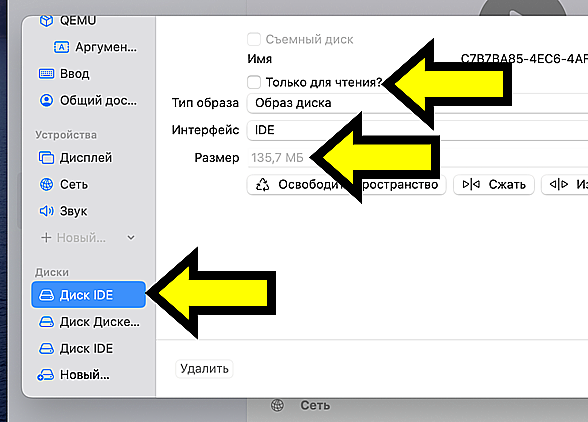Image resolution: width=588 pixels, height=422 pixels.
Task: Open the Аргумен... sidebar item
Action: pos(96,47)
